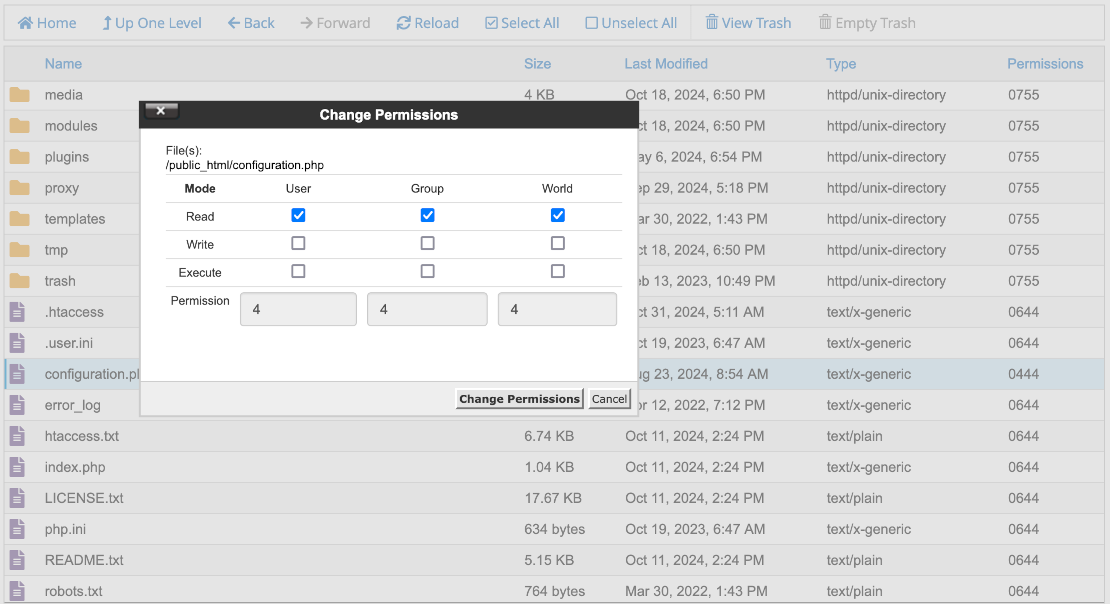Enable Execute permission for World

[x=557, y=270]
